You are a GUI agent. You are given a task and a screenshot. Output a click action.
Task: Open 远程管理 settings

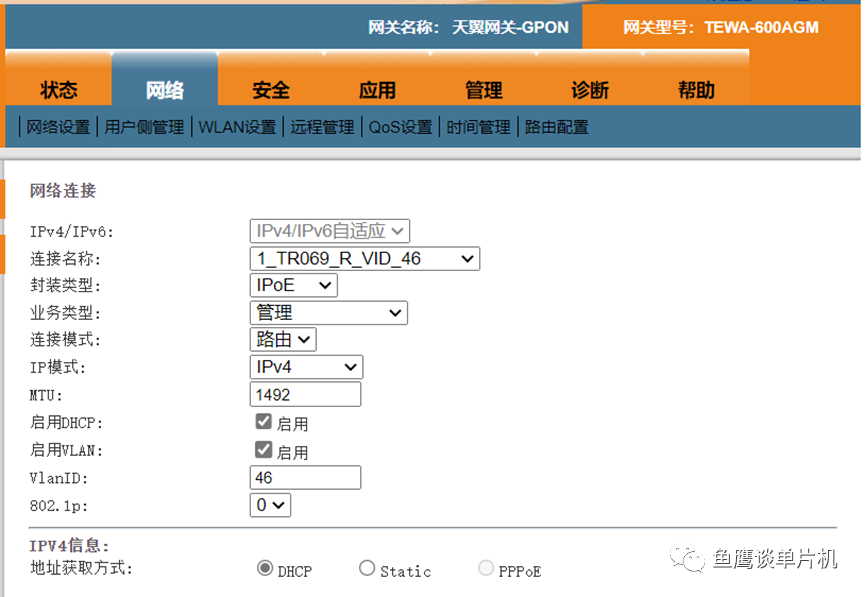click(322, 127)
